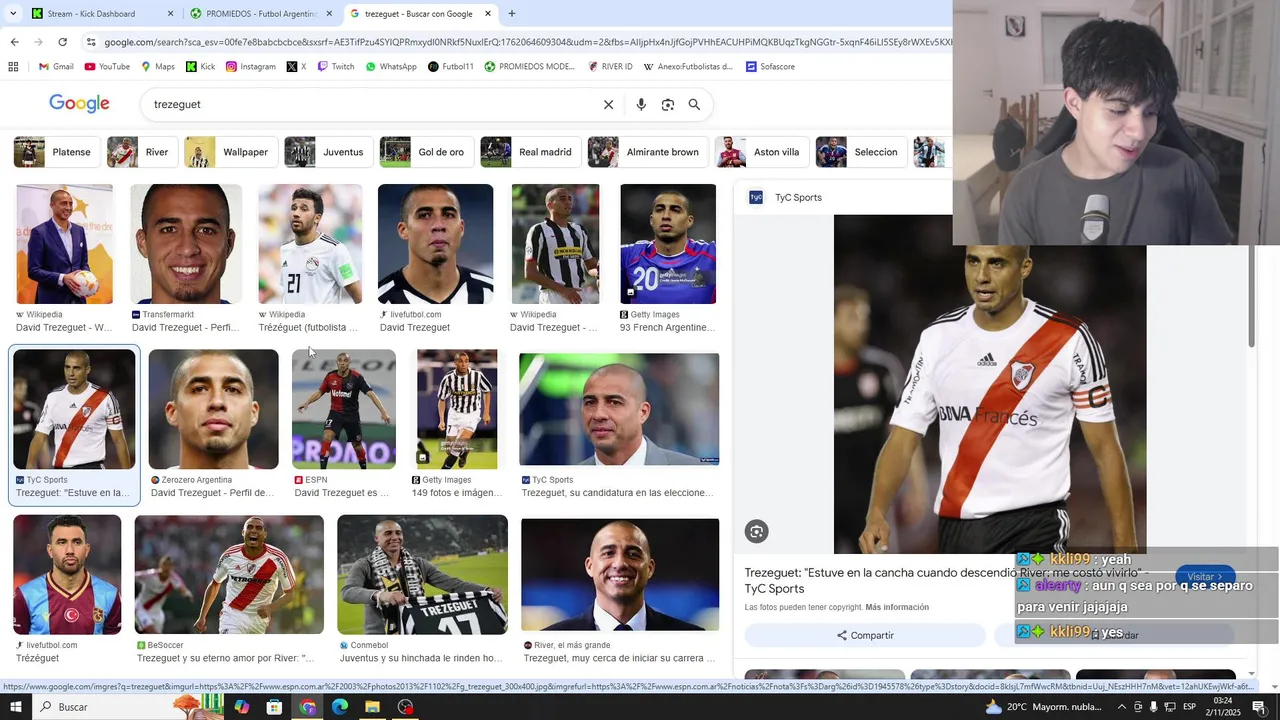Open Getty Images 93 French Argentine thumbnail
1280x720 pixels.
tap(668, 244)
